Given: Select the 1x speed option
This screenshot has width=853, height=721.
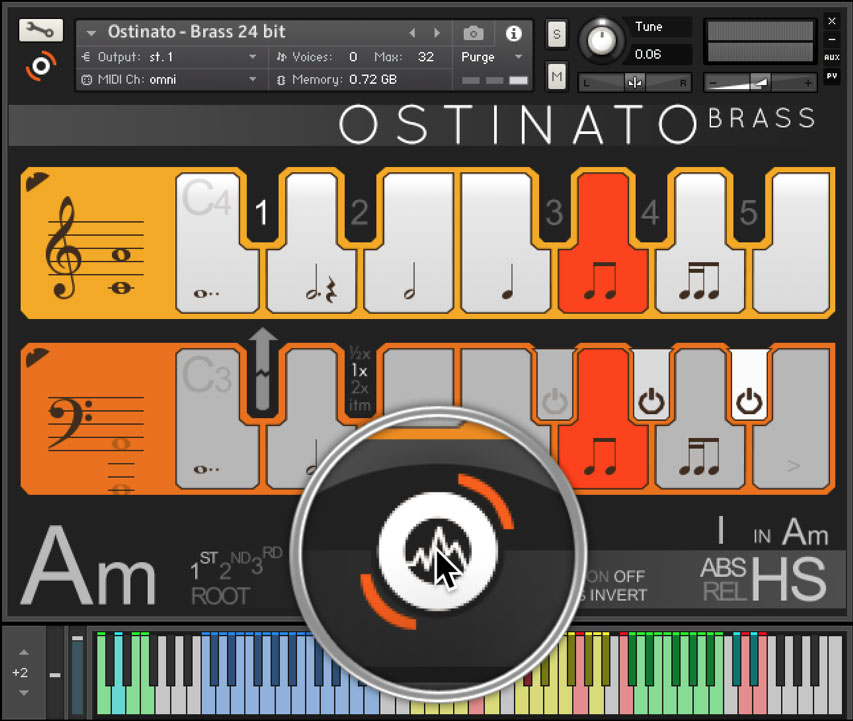Looking at the screenshot, I should [x=360, y=371].
